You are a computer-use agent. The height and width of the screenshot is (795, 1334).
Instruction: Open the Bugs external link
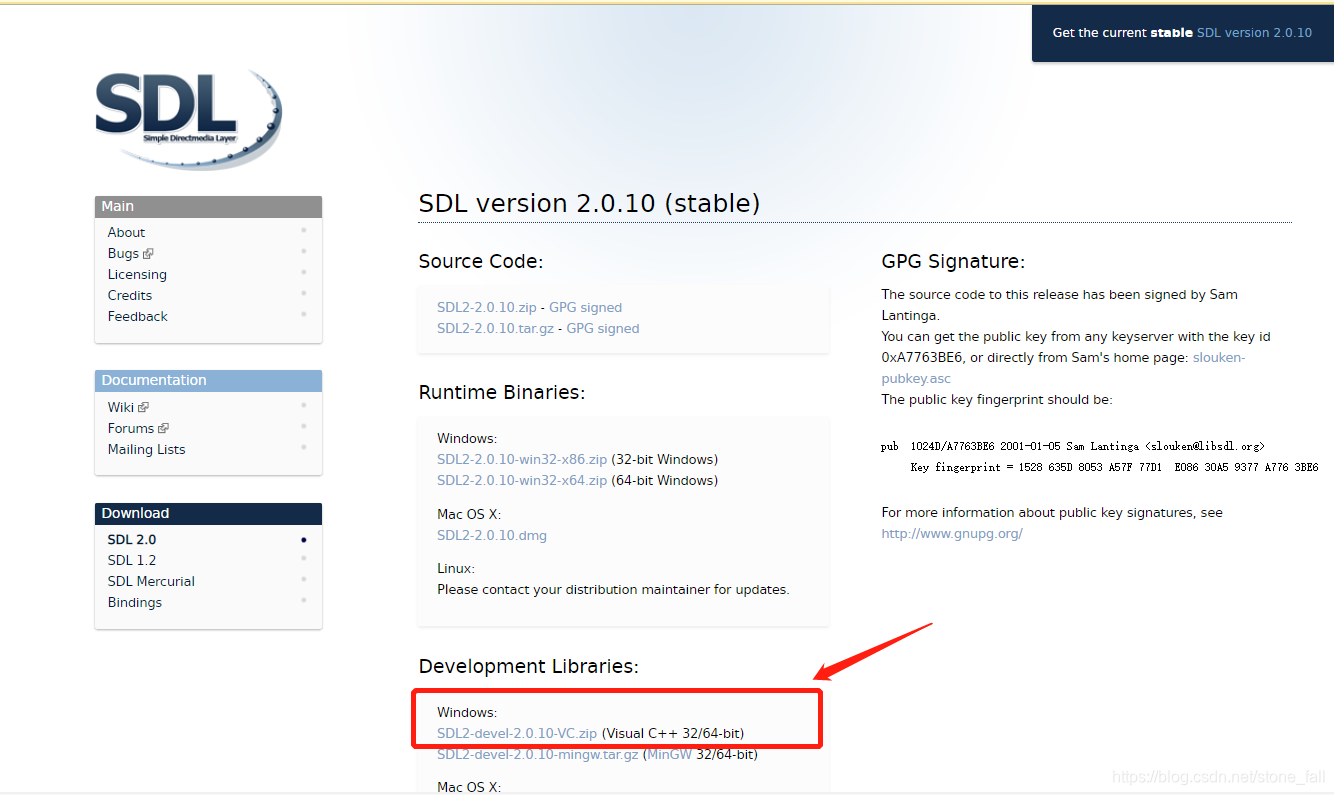click(130, 253)
